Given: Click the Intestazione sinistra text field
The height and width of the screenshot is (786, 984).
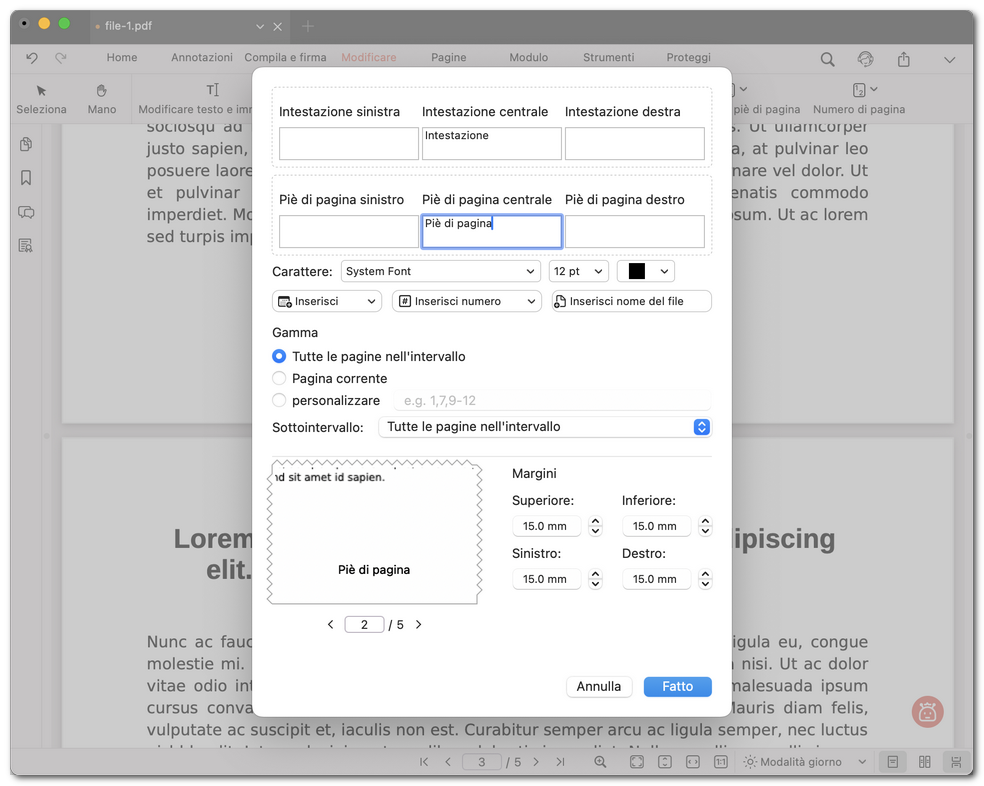Looking at the screenshot, I should tap(348, 144).
